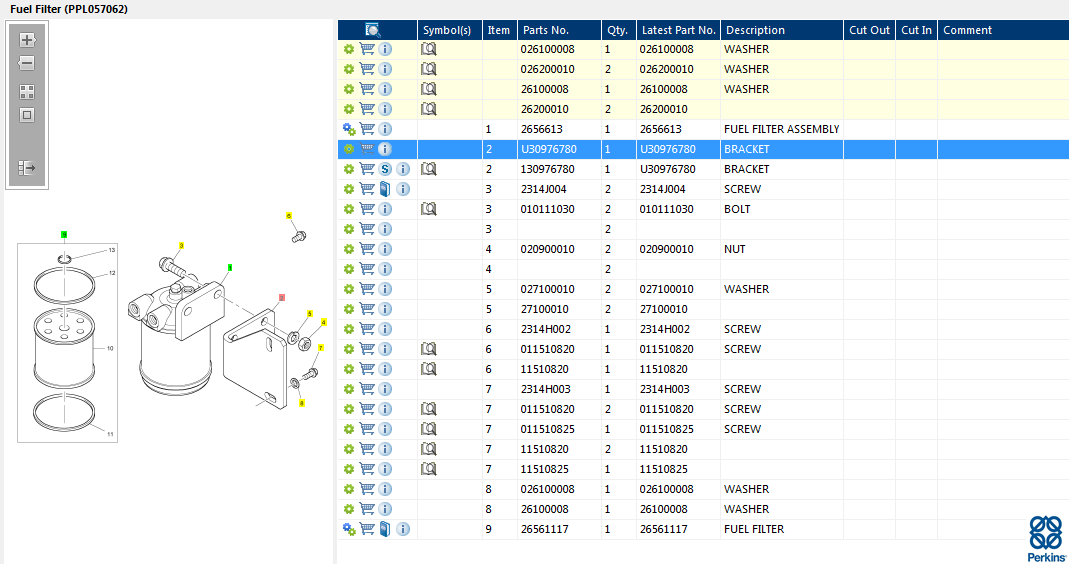Add 2314H002 SCREW to cart

pos(367,329)
